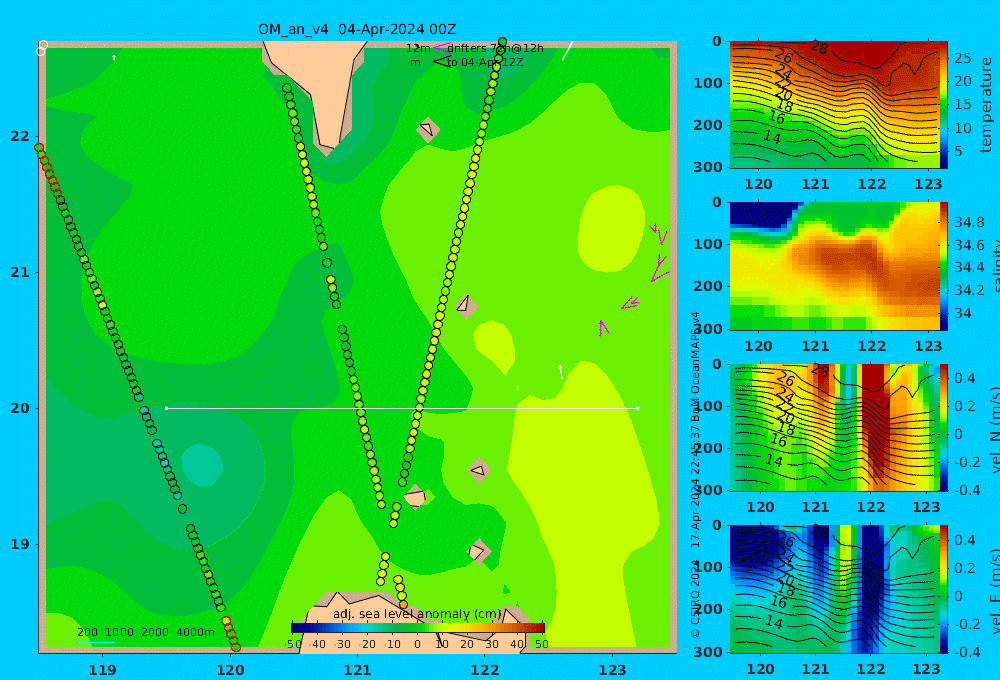Select the 'vel. N (m/s)' axis label

(993, 429)
